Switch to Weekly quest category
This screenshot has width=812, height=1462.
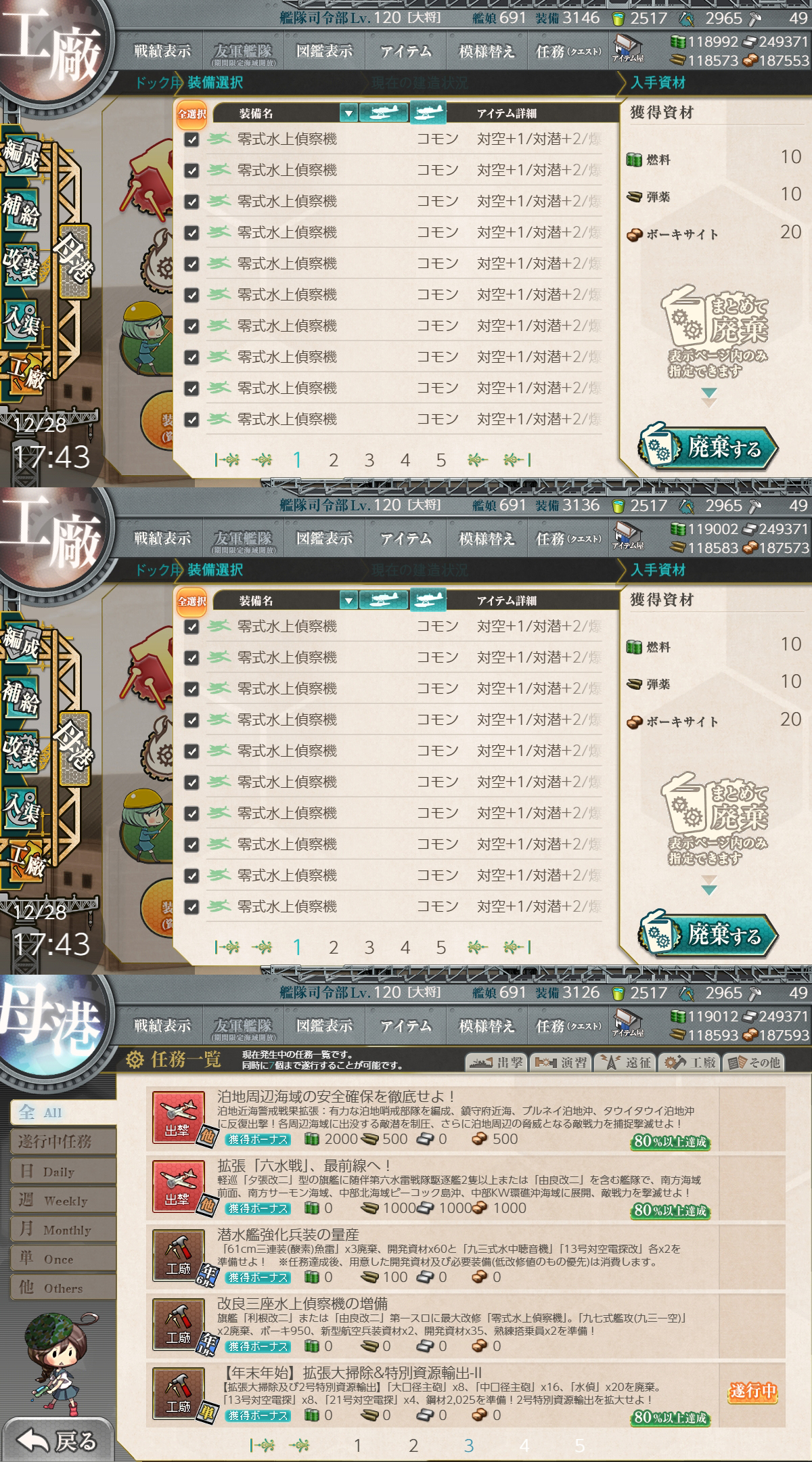[64, 1201]
